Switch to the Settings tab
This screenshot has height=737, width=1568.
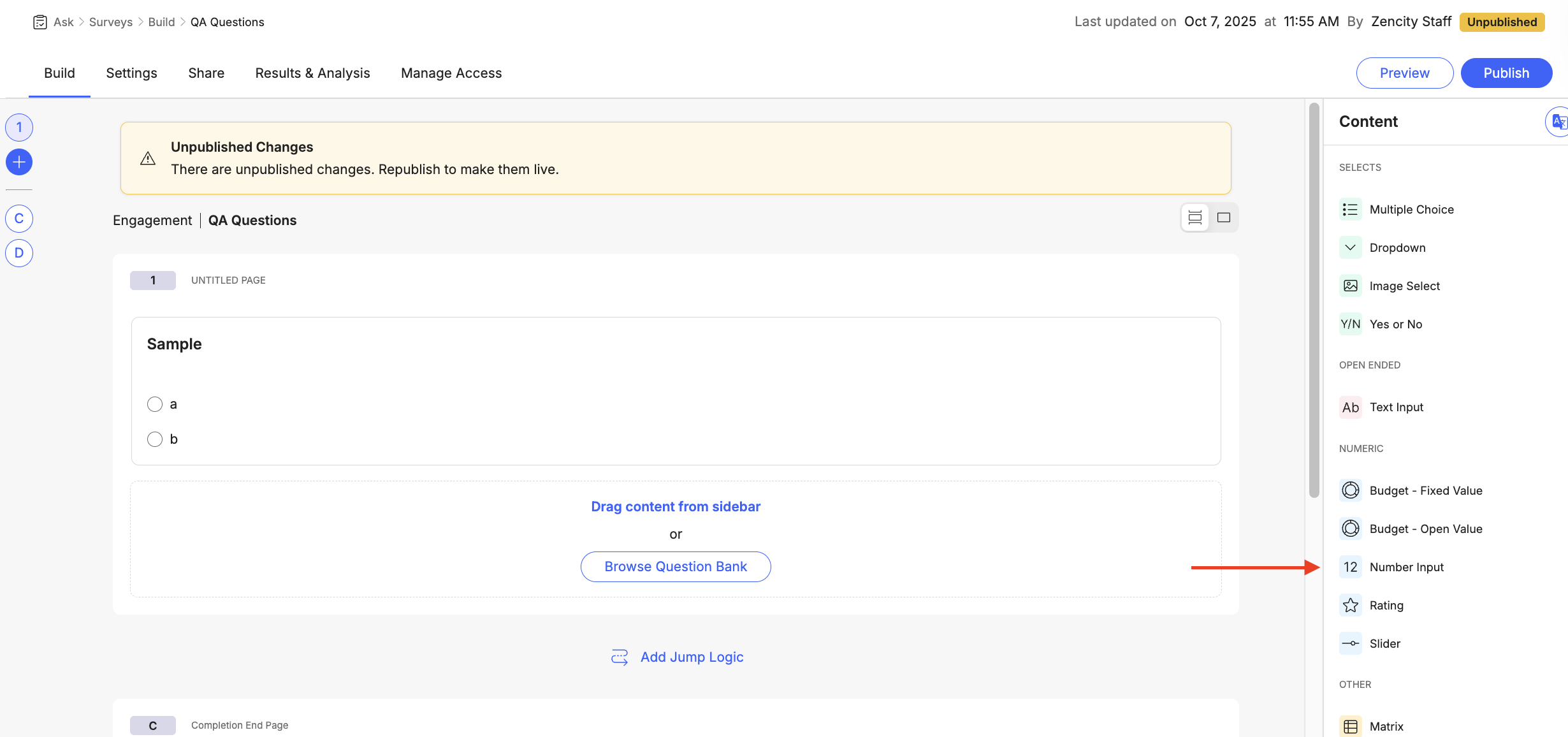[x=131, y=73]
